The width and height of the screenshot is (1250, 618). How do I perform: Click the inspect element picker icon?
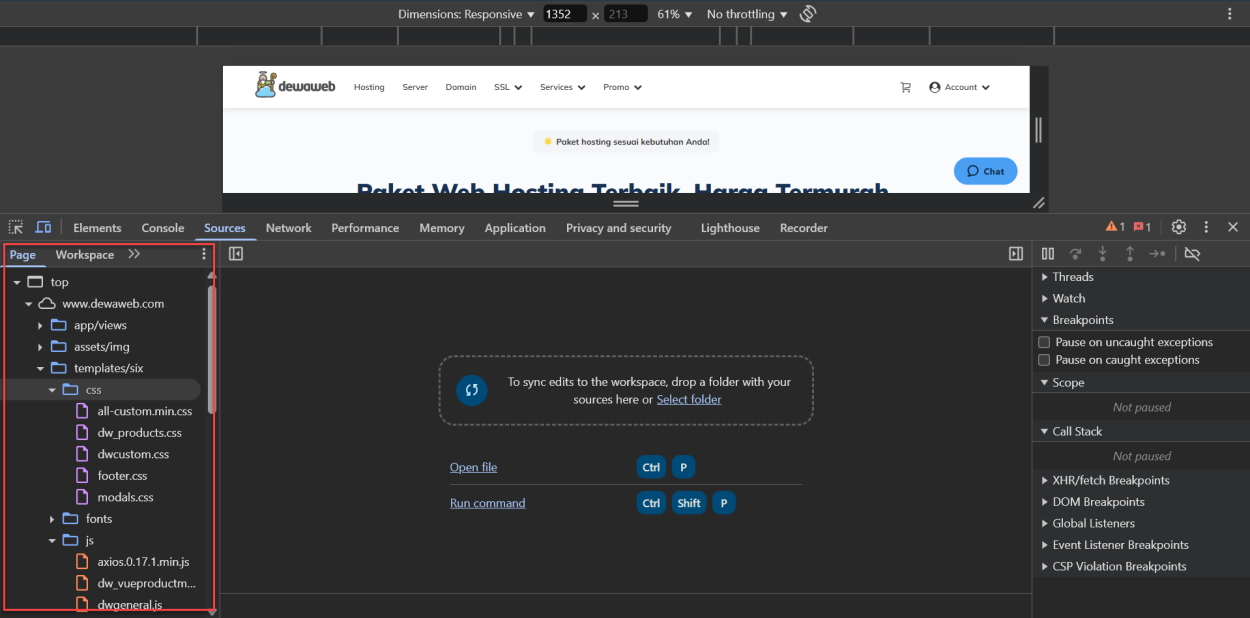(16, 228)
